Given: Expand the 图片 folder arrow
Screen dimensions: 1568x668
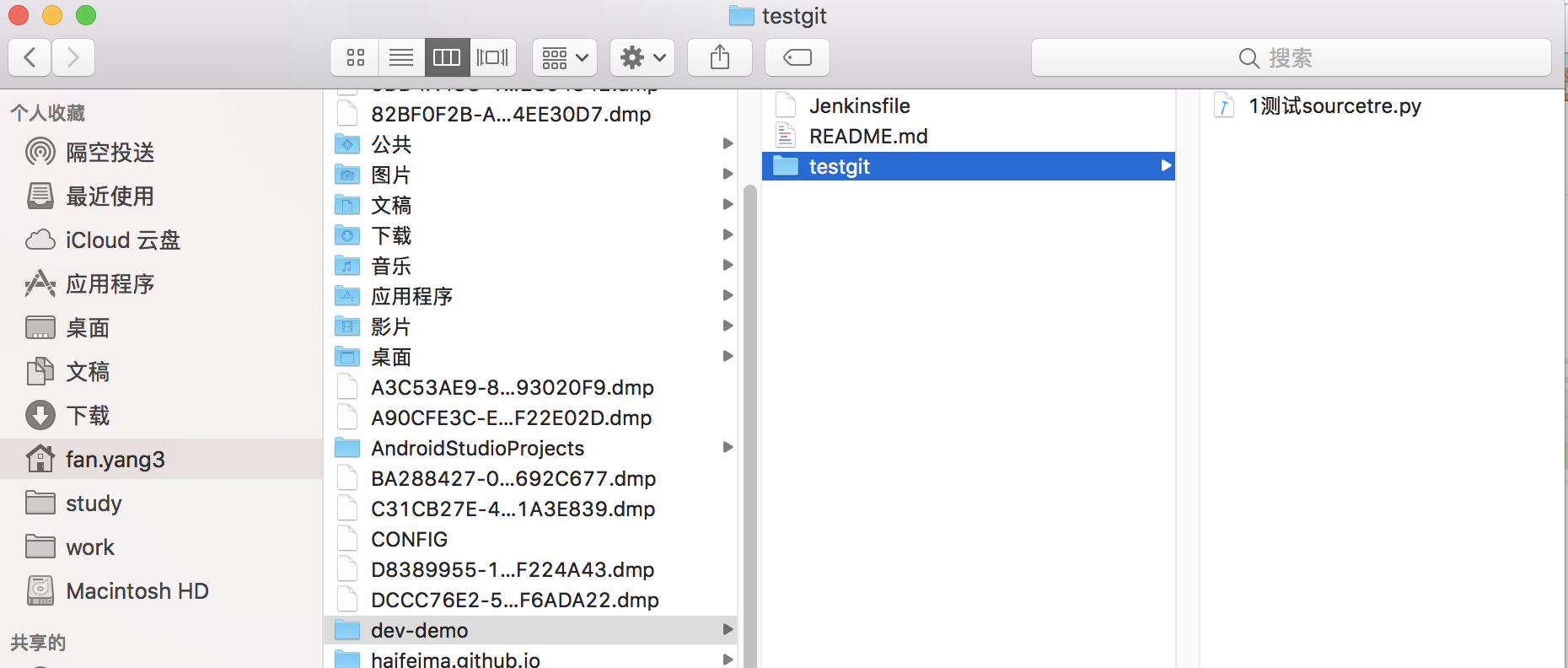Looking at the screenshot, I should 728,174.
